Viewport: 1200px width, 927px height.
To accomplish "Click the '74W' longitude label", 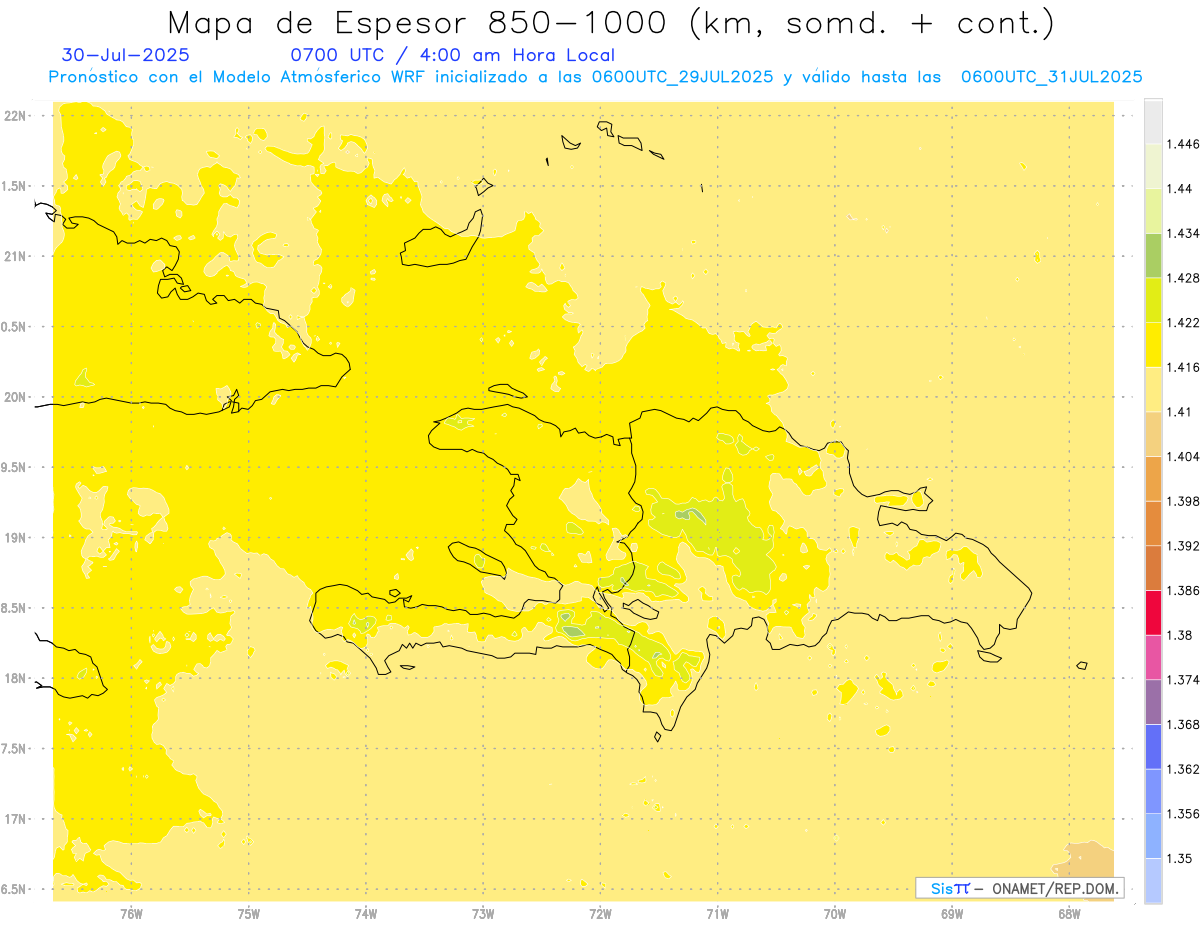I will click(365, 913).
